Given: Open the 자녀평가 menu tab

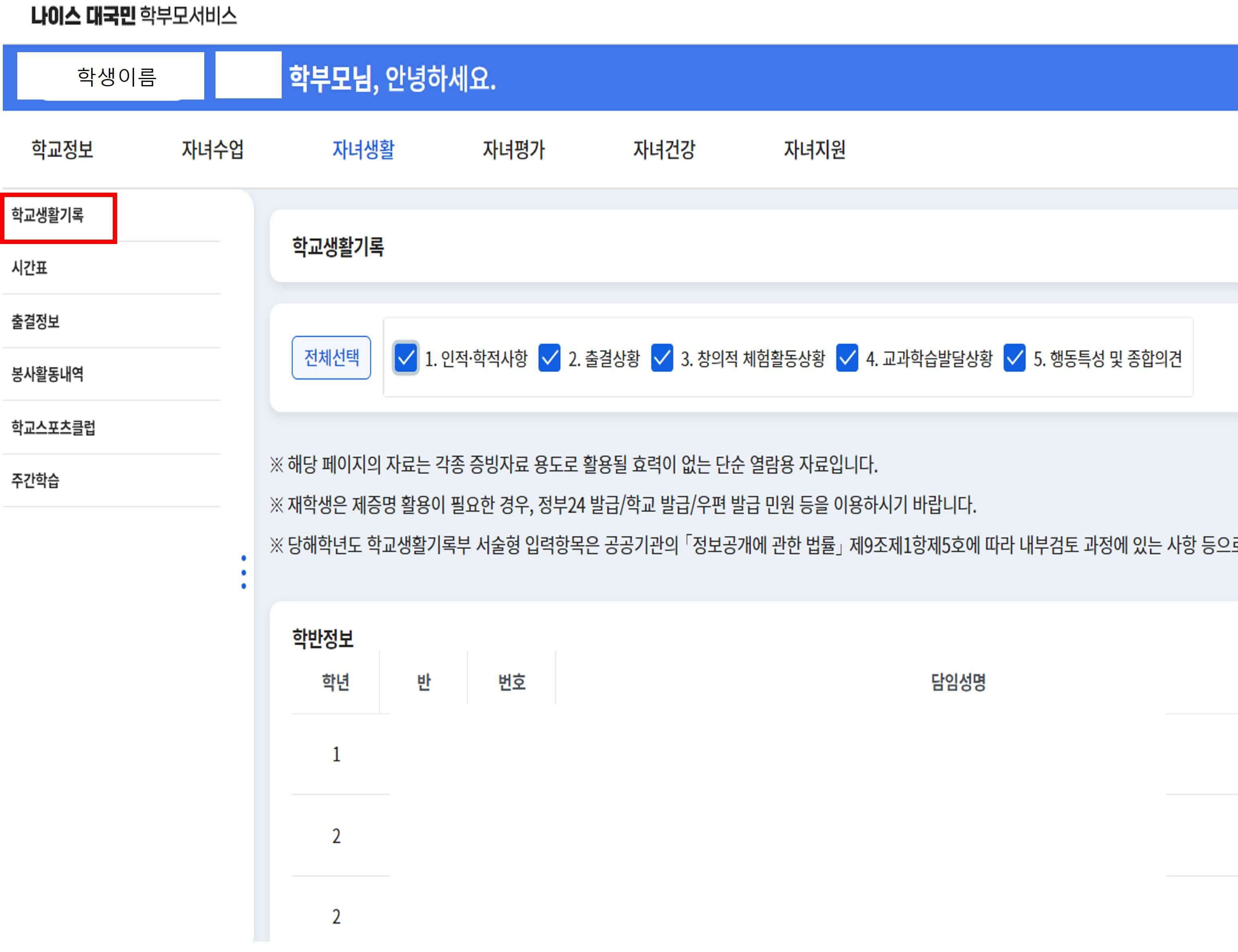Looking at the screenshot, I should click(x=513, y=150).
